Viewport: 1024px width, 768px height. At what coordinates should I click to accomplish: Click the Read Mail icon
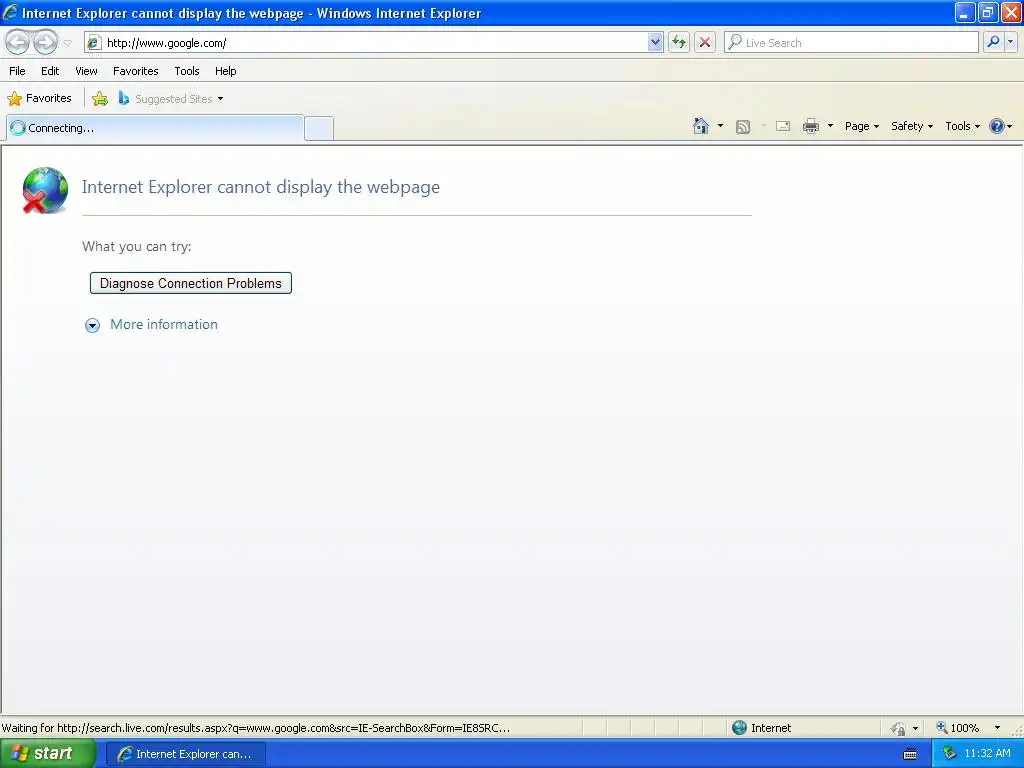[783, 126]
